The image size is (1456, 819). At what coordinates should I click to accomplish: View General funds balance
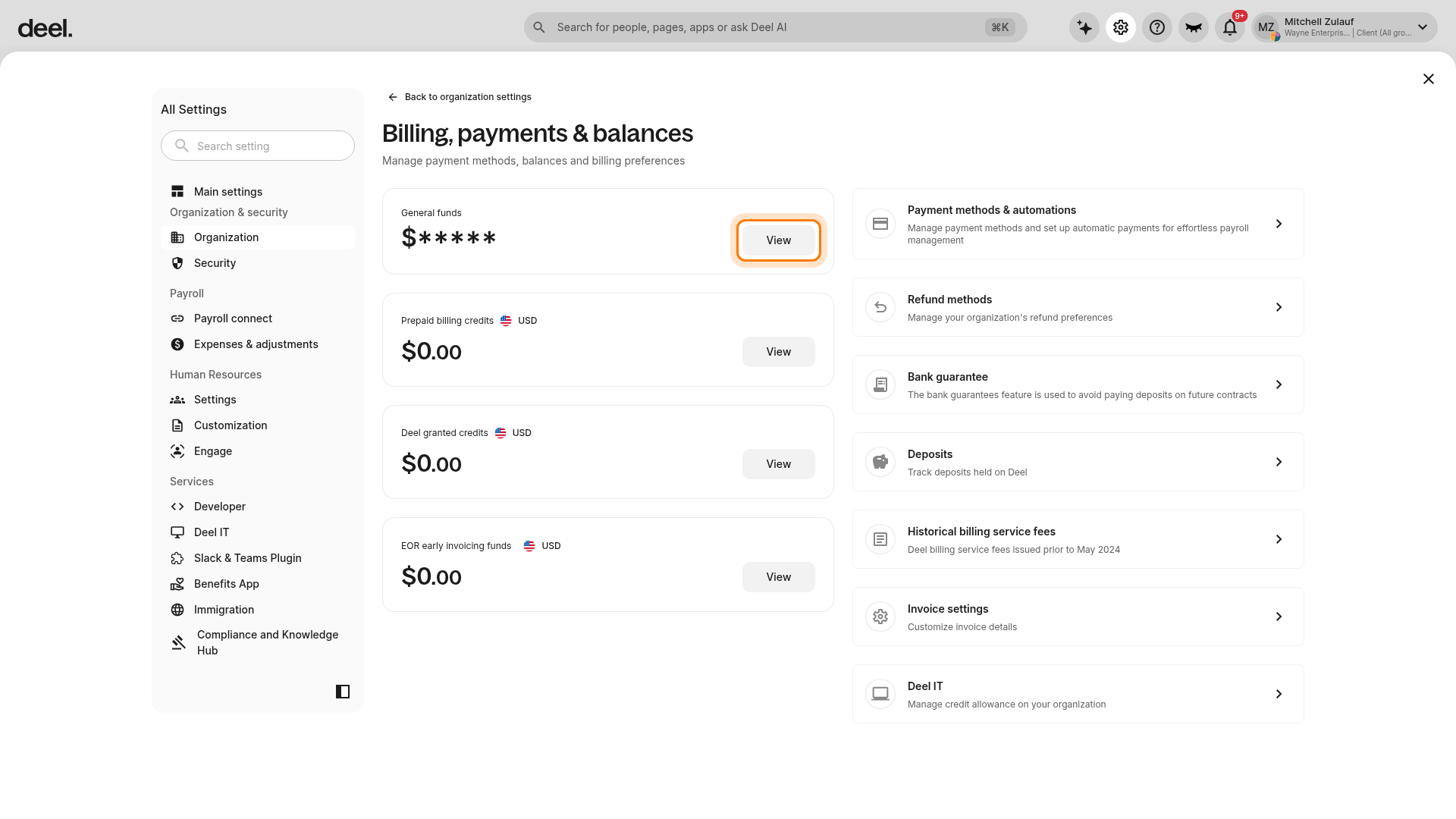pyautogui.click(x=779, y=240)
